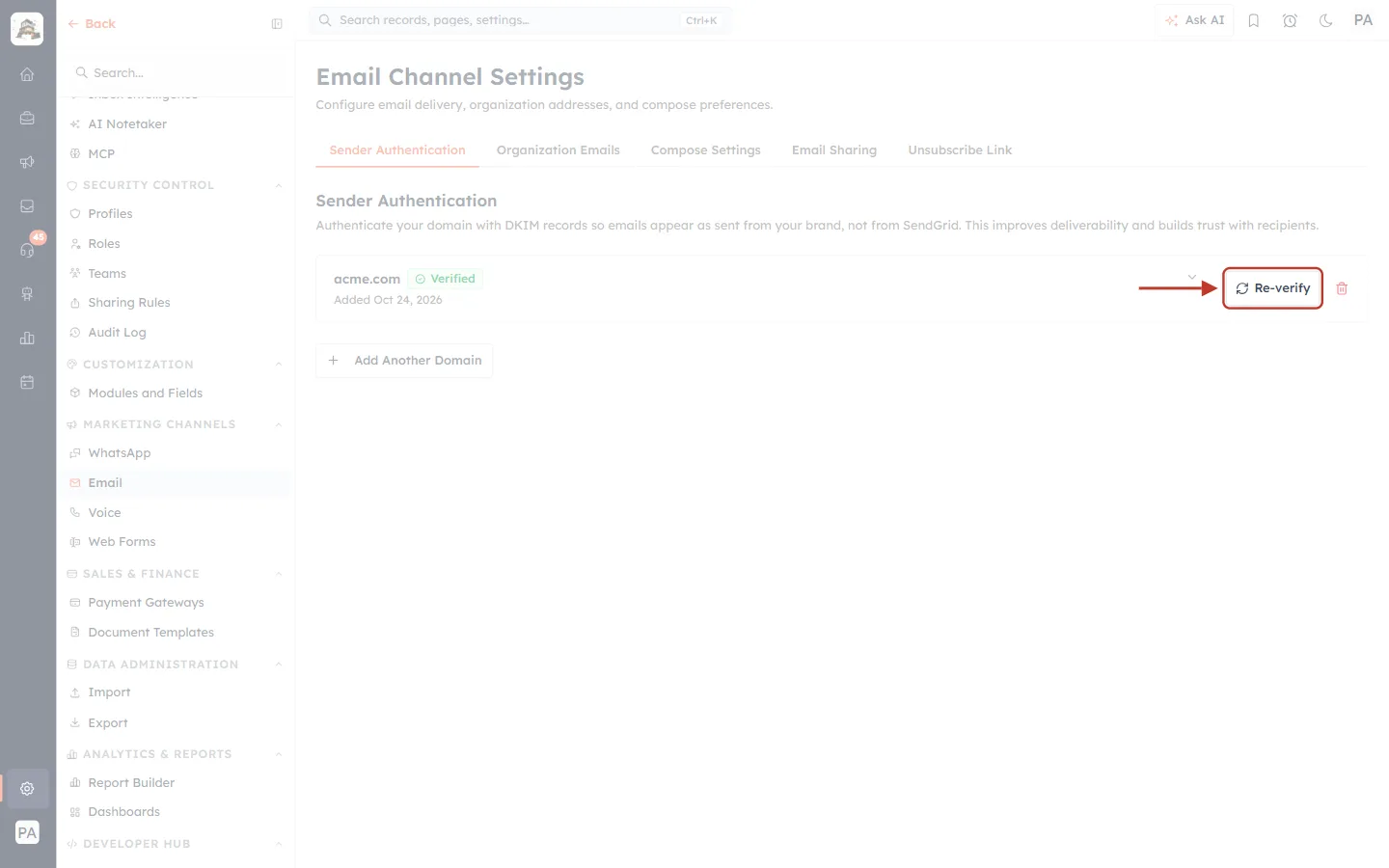Viewport: 1389px width, 868px height.
Task: Open the Email Sharing tab
Action: point(834,150)
